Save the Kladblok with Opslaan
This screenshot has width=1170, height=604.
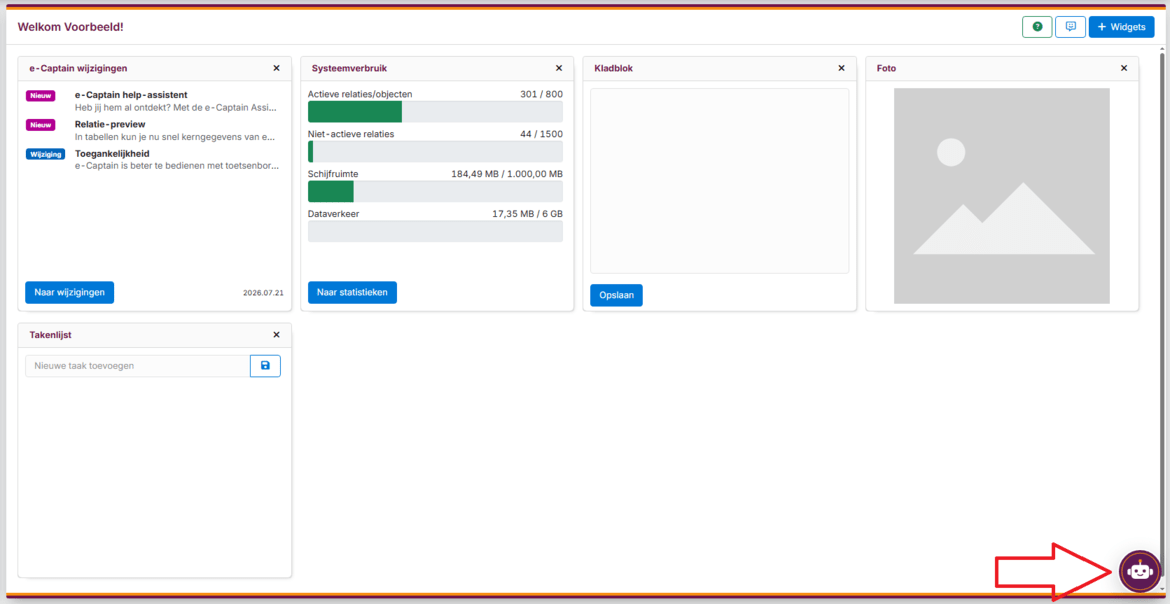616,295
